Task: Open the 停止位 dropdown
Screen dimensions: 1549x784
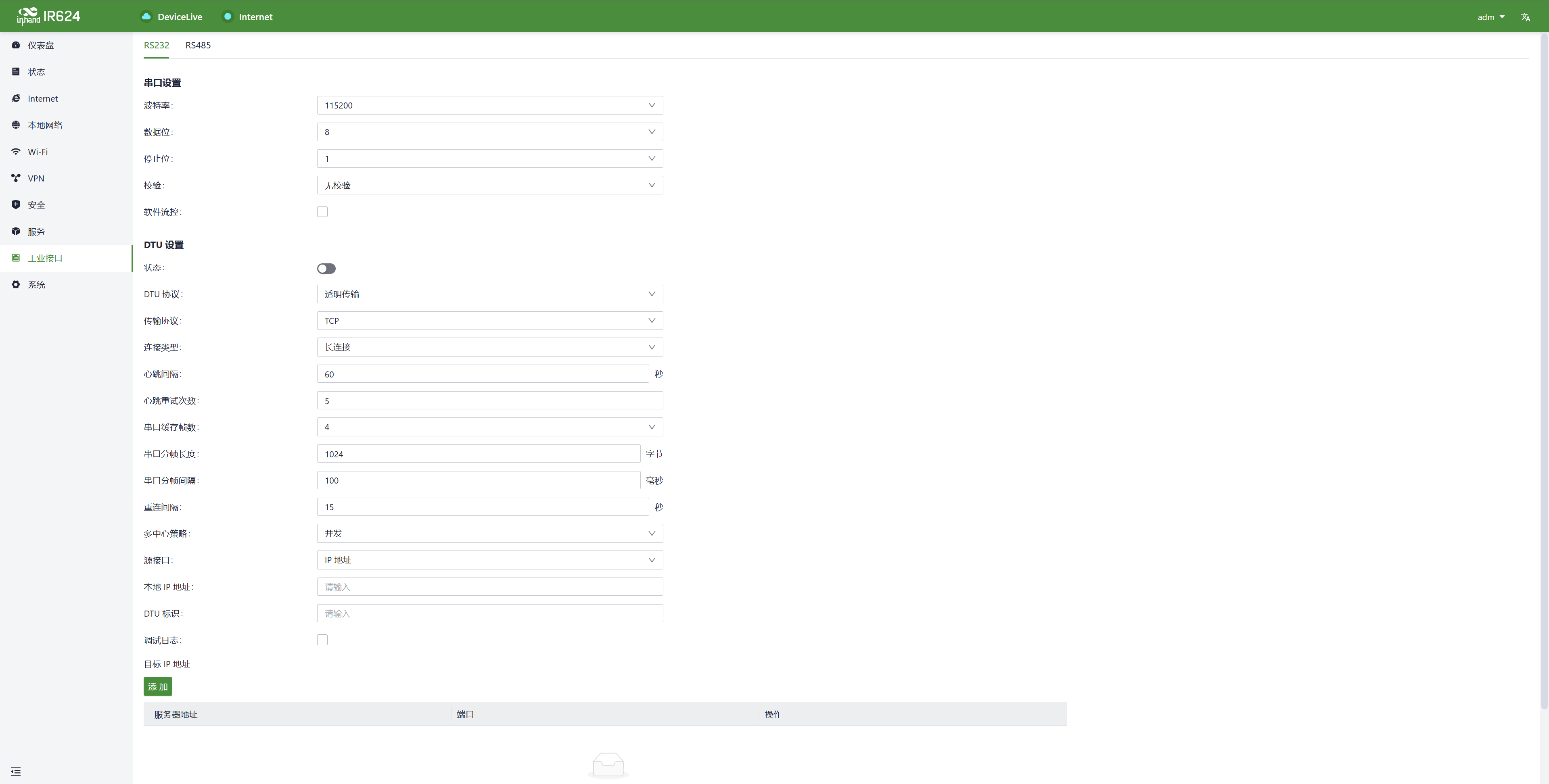Action: click(489, 158)
